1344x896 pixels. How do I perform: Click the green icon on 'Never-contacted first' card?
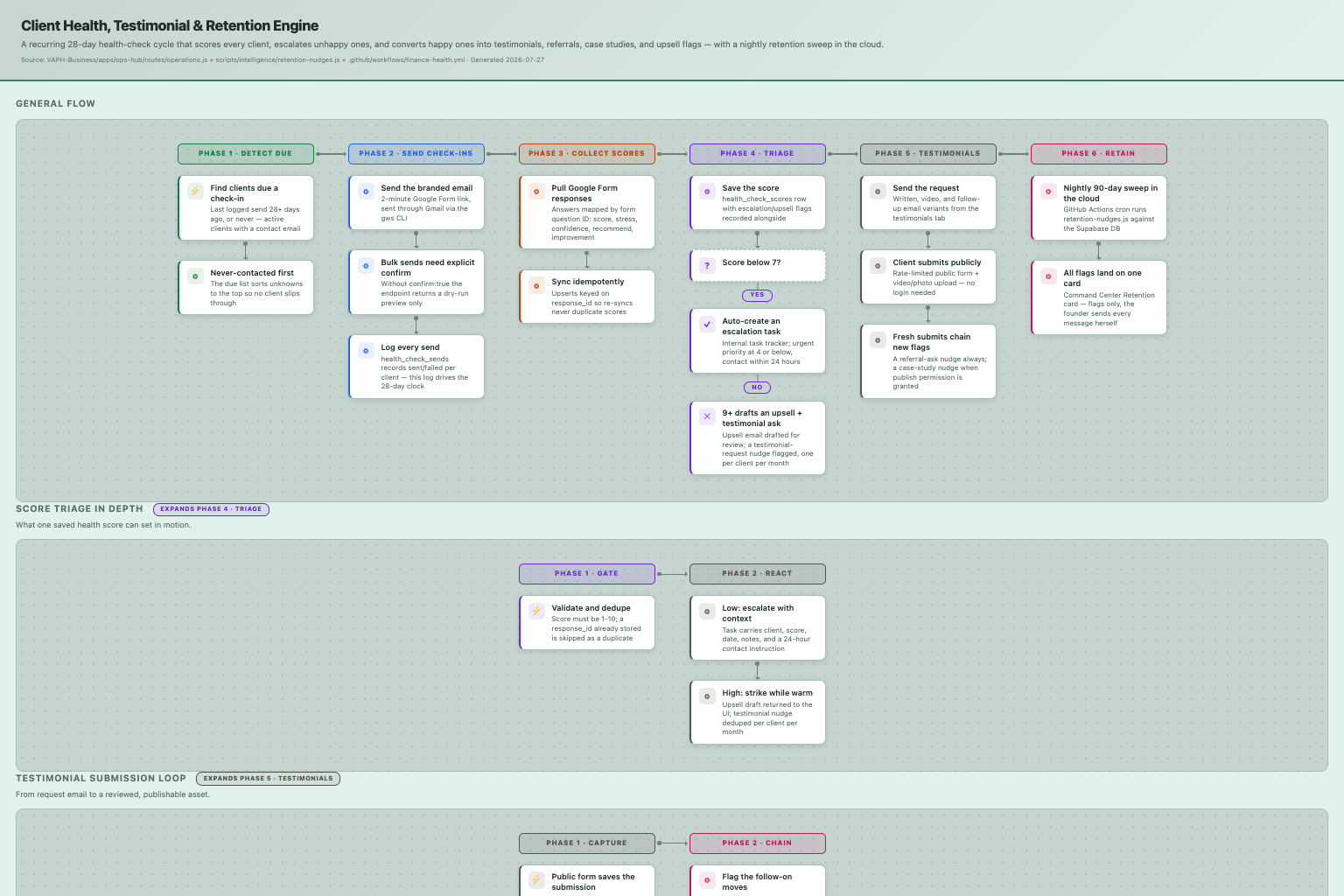195,276
